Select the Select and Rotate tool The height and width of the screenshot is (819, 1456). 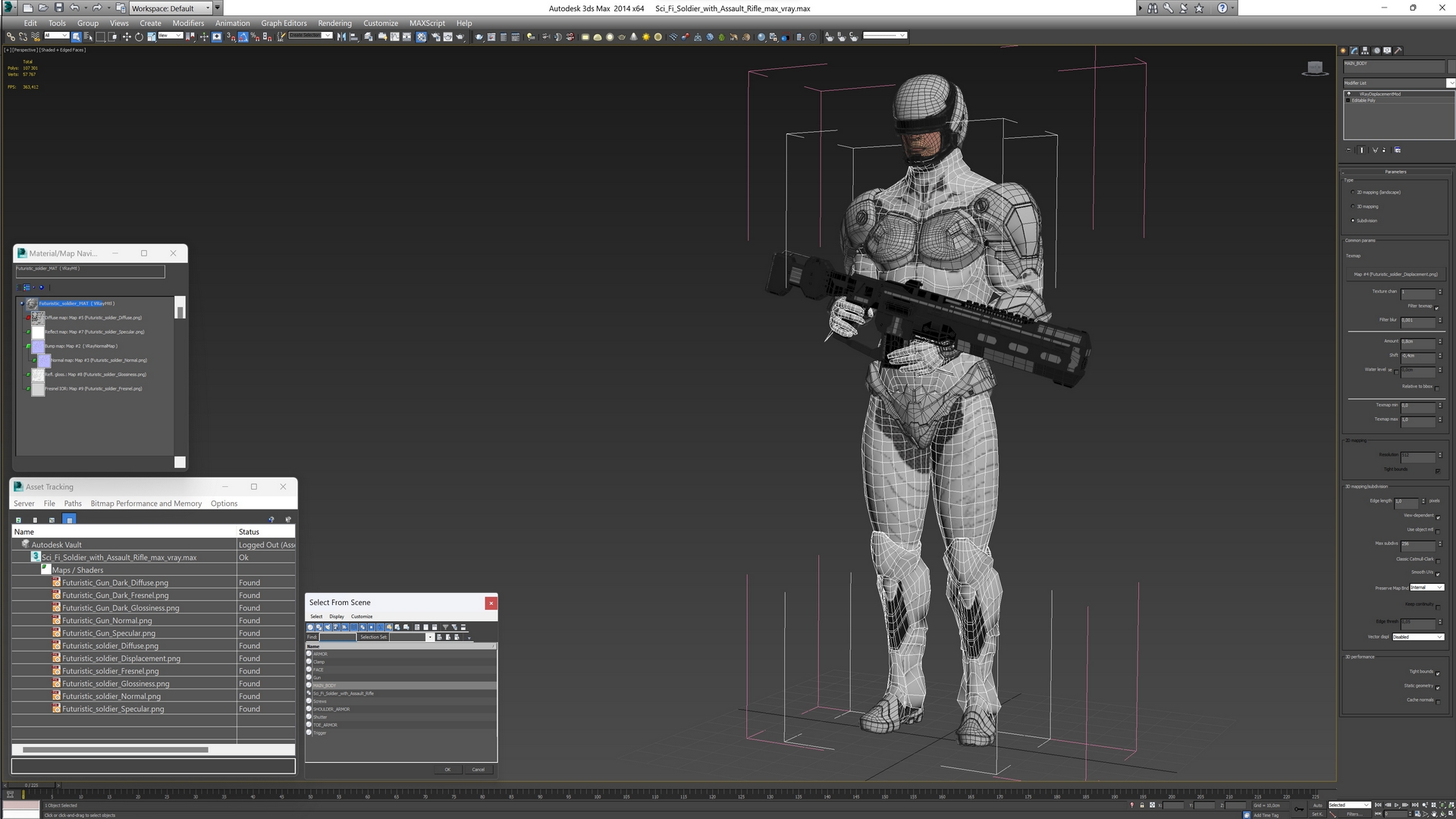[139, 36]
